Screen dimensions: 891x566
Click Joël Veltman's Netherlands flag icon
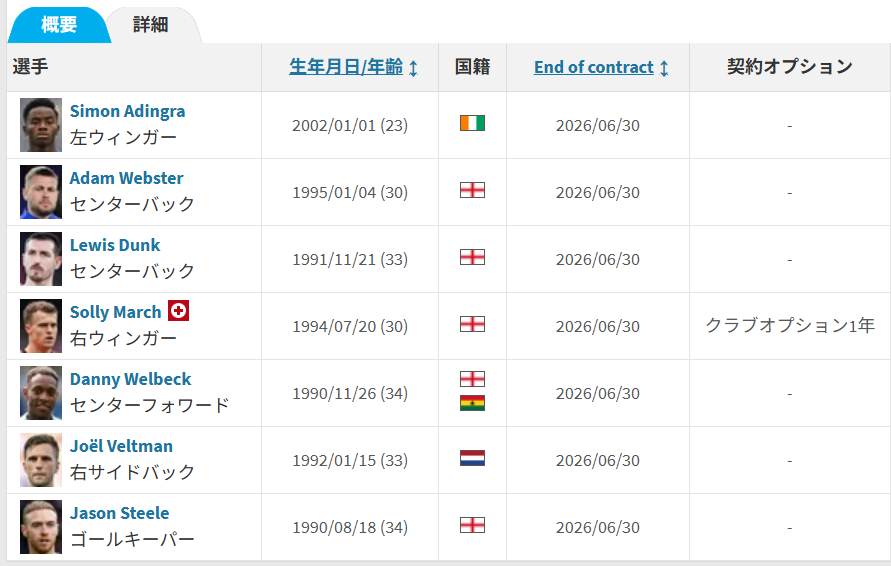(x=472, y=458)
